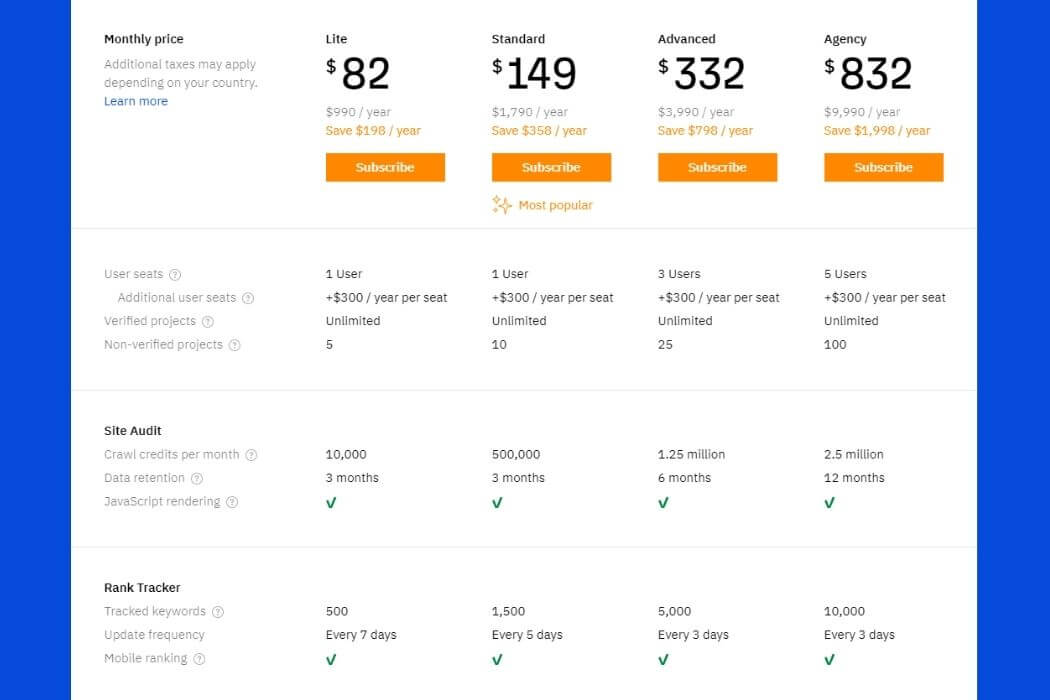1050x700 pixels.
Task: Follow the Learn more taxes link
Action: 136,101
